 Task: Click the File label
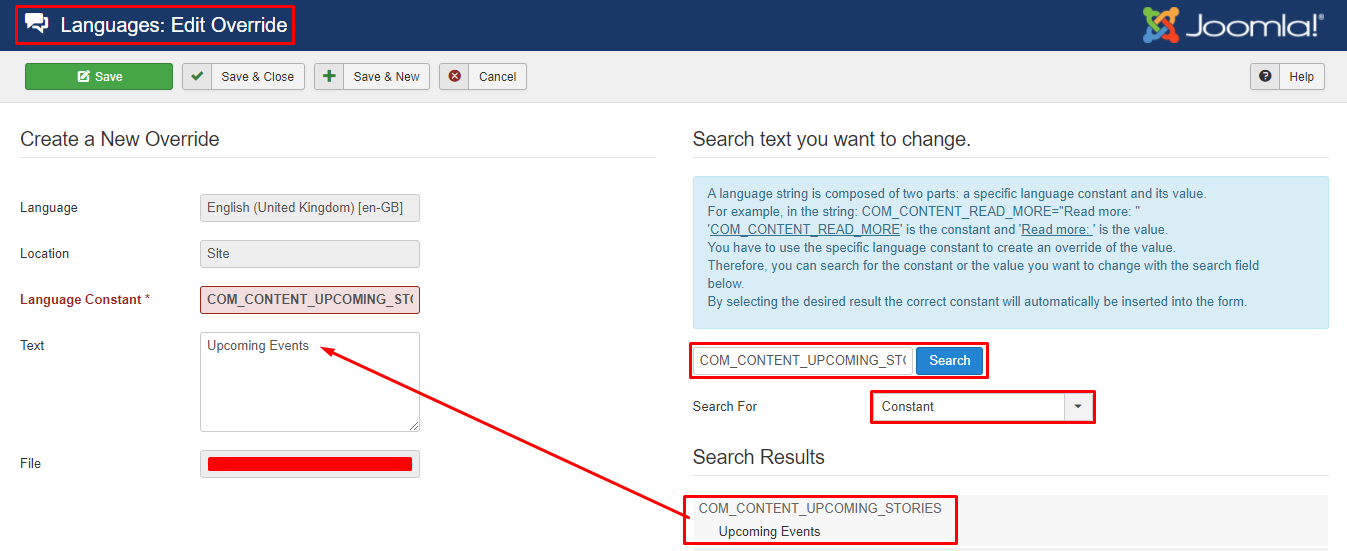(x=31, y=464)
